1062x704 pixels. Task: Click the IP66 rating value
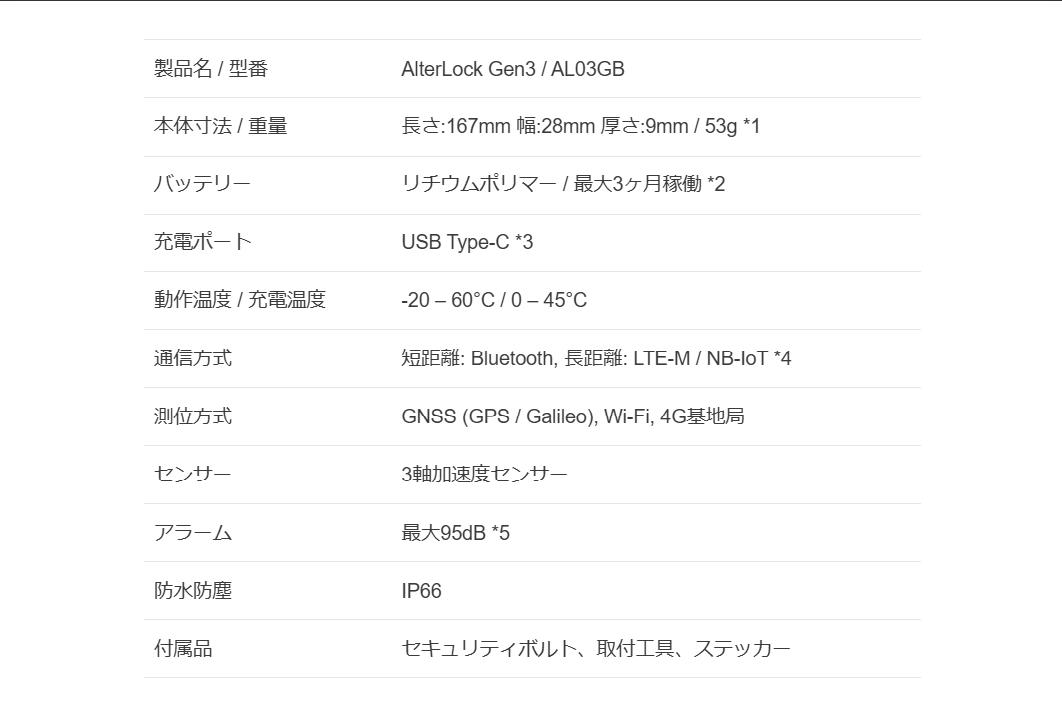click(x=421, y=591)
